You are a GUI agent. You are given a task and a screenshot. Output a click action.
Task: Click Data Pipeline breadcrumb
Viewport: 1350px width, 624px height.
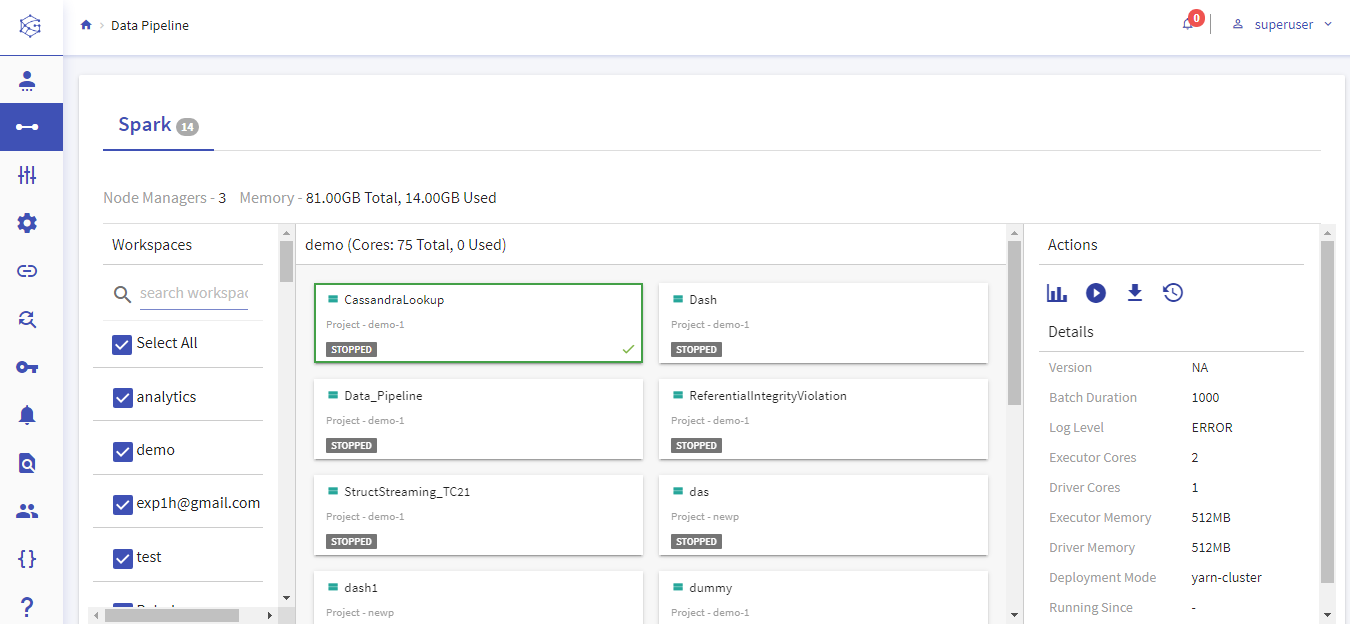pos(150,25)
